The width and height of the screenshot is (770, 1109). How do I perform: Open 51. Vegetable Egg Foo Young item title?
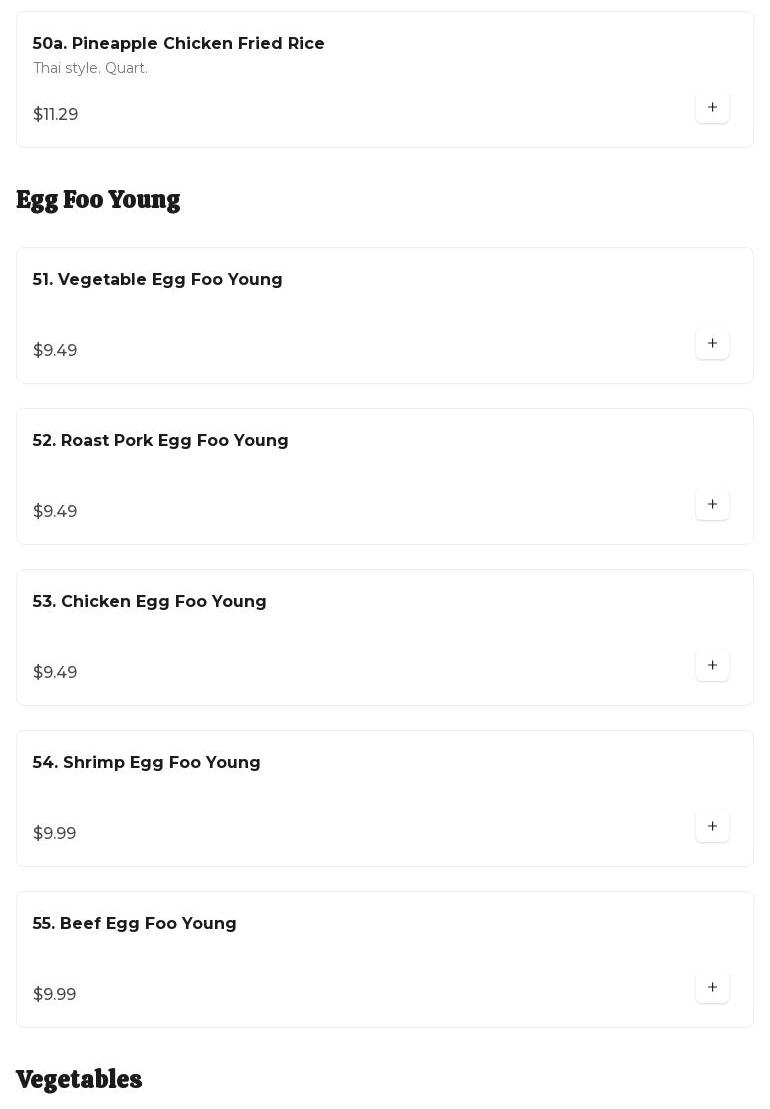pos(158,280)
